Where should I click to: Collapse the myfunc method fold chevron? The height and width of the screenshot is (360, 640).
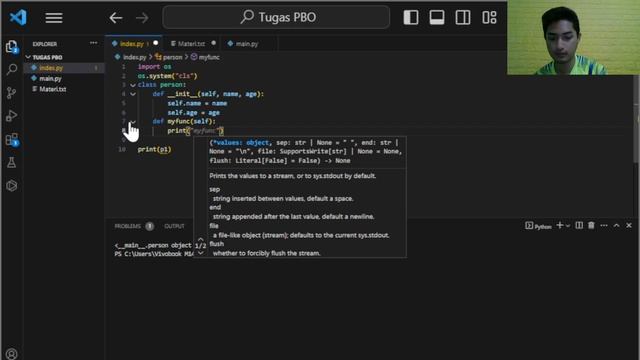point(133,122)
